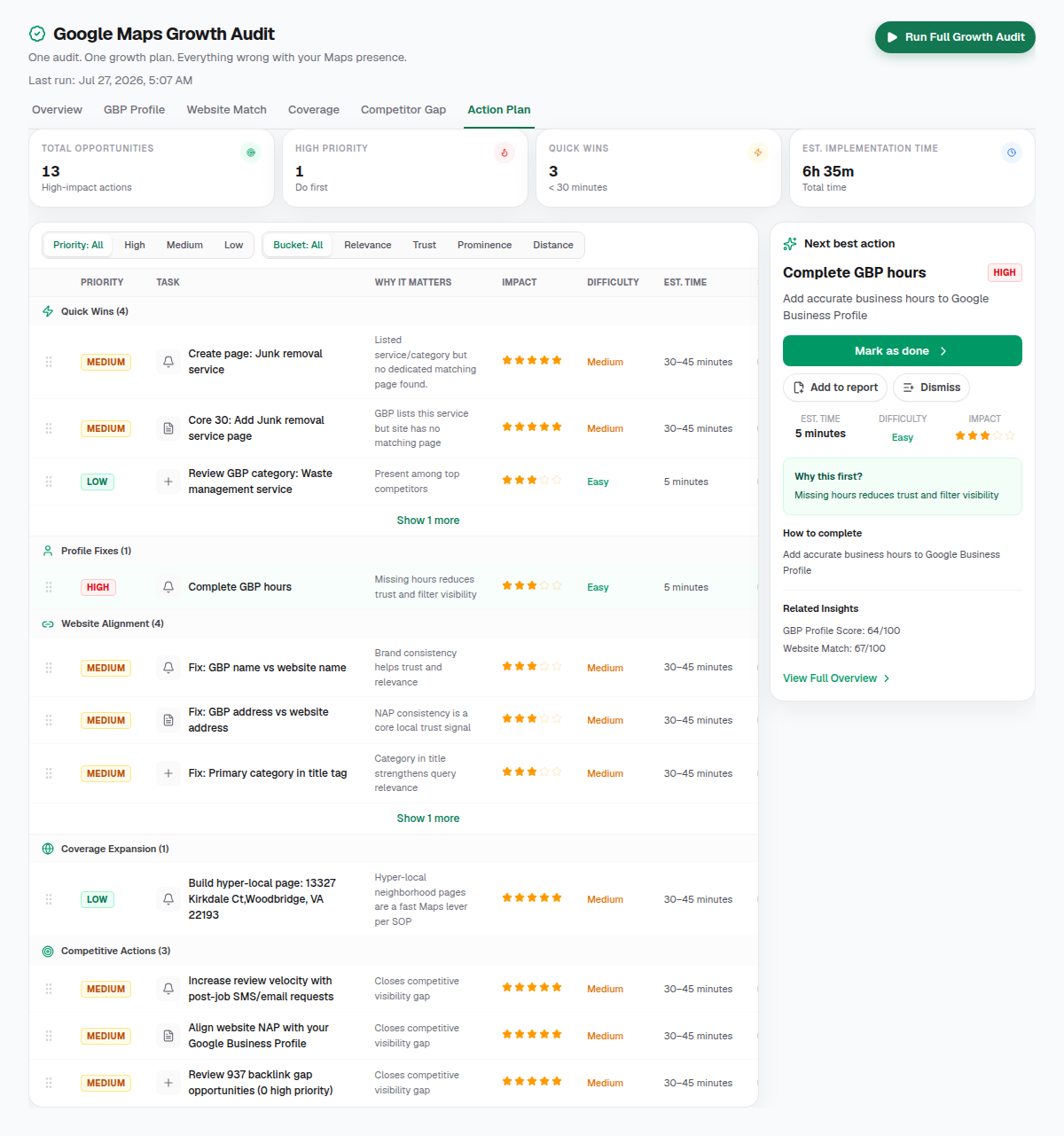
Task: Sort by the IMPACT column header
Action: pos(520,282)
